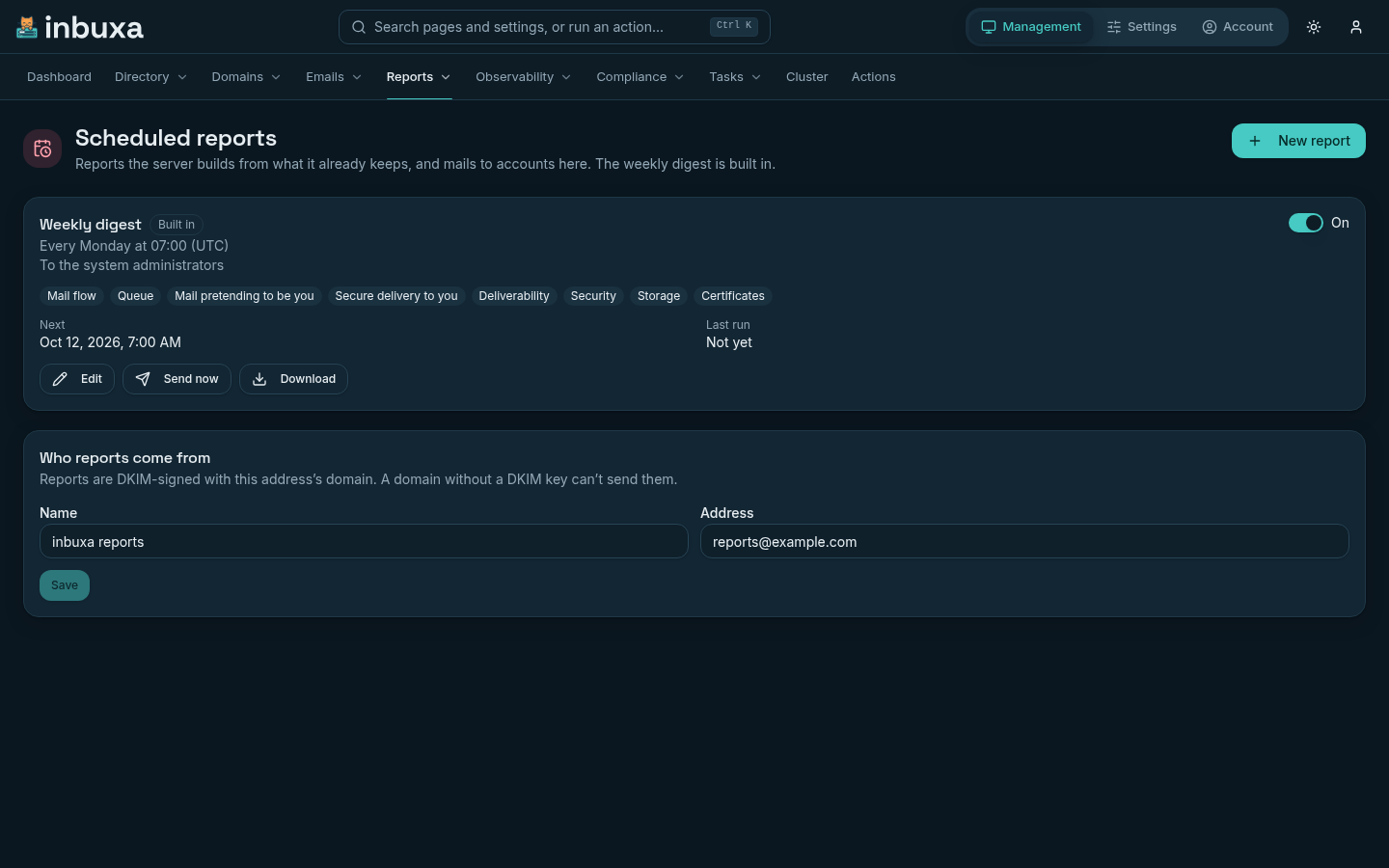This screenshot has height=868, width=1389.
Task: Click the search pages and settings box
Action: coord(555,27)
